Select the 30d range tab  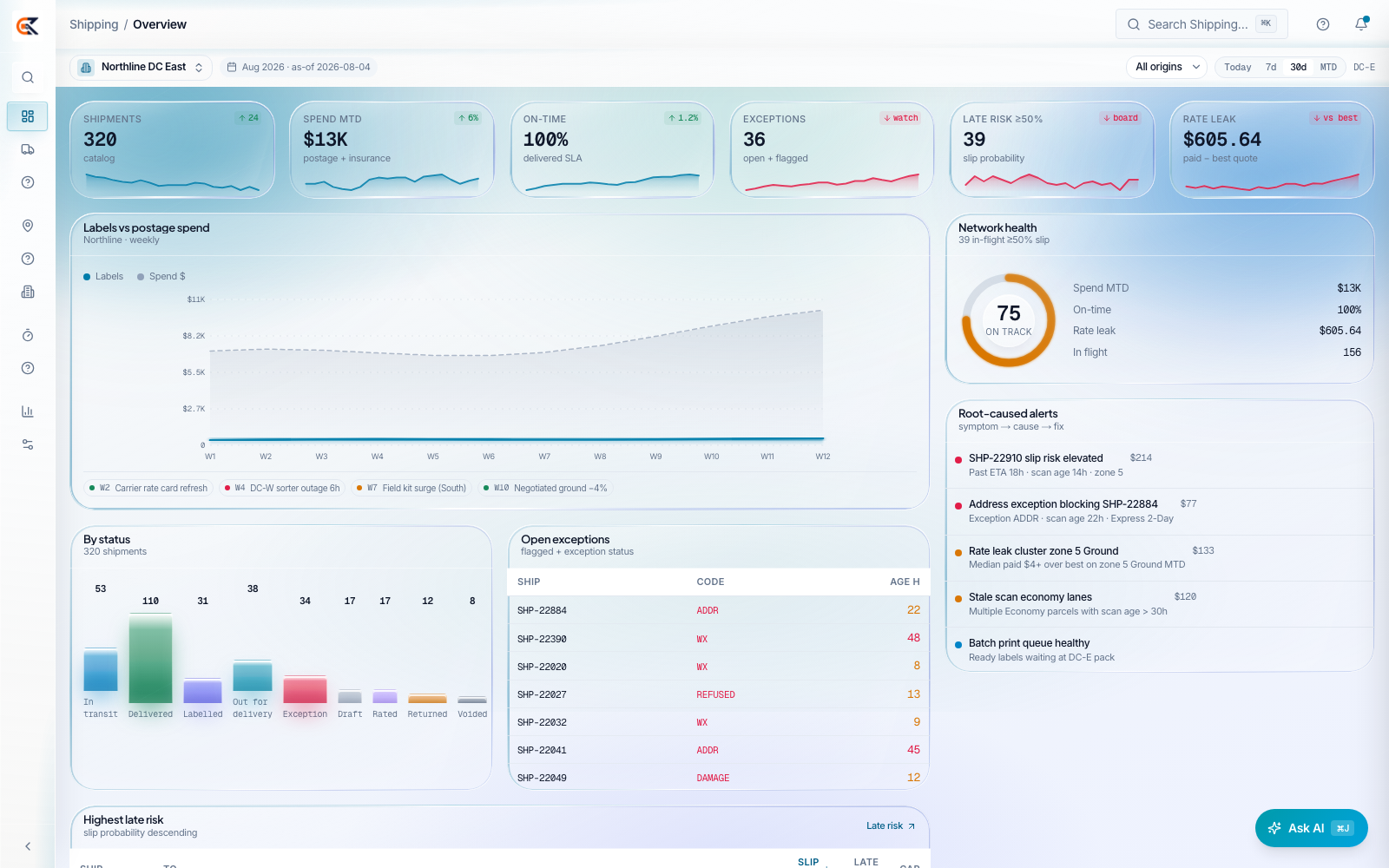click(x=1299, y=67)
